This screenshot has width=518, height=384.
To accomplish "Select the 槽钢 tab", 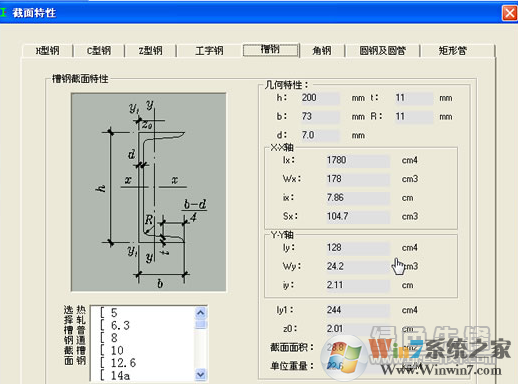I will 270,50.
